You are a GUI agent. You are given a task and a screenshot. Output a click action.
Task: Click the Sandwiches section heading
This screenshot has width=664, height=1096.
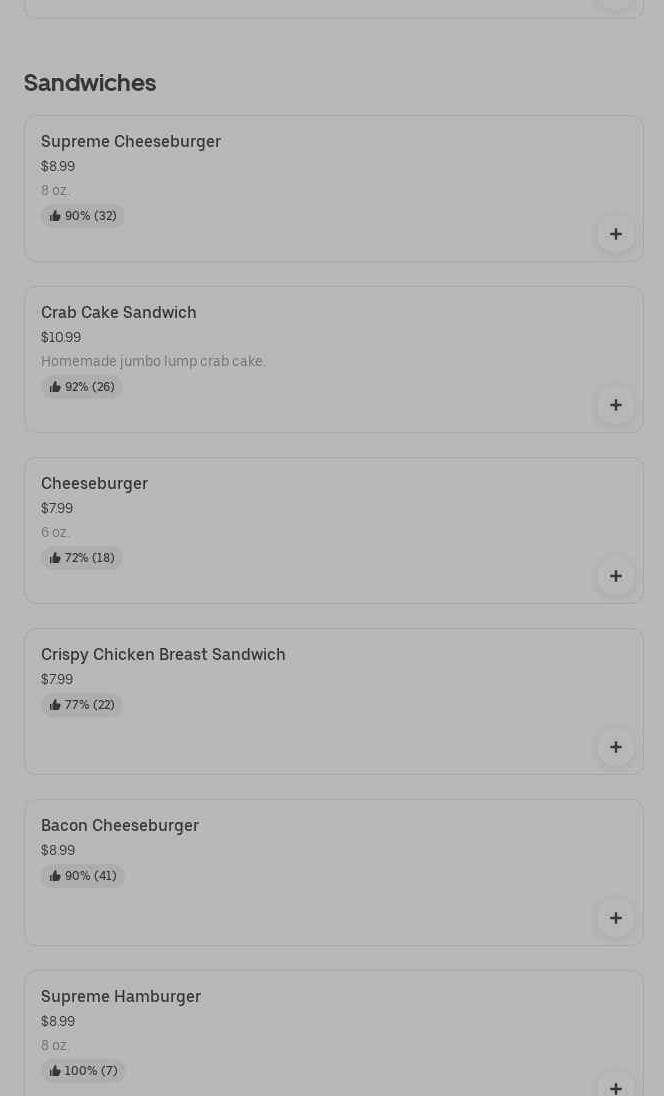90,83
